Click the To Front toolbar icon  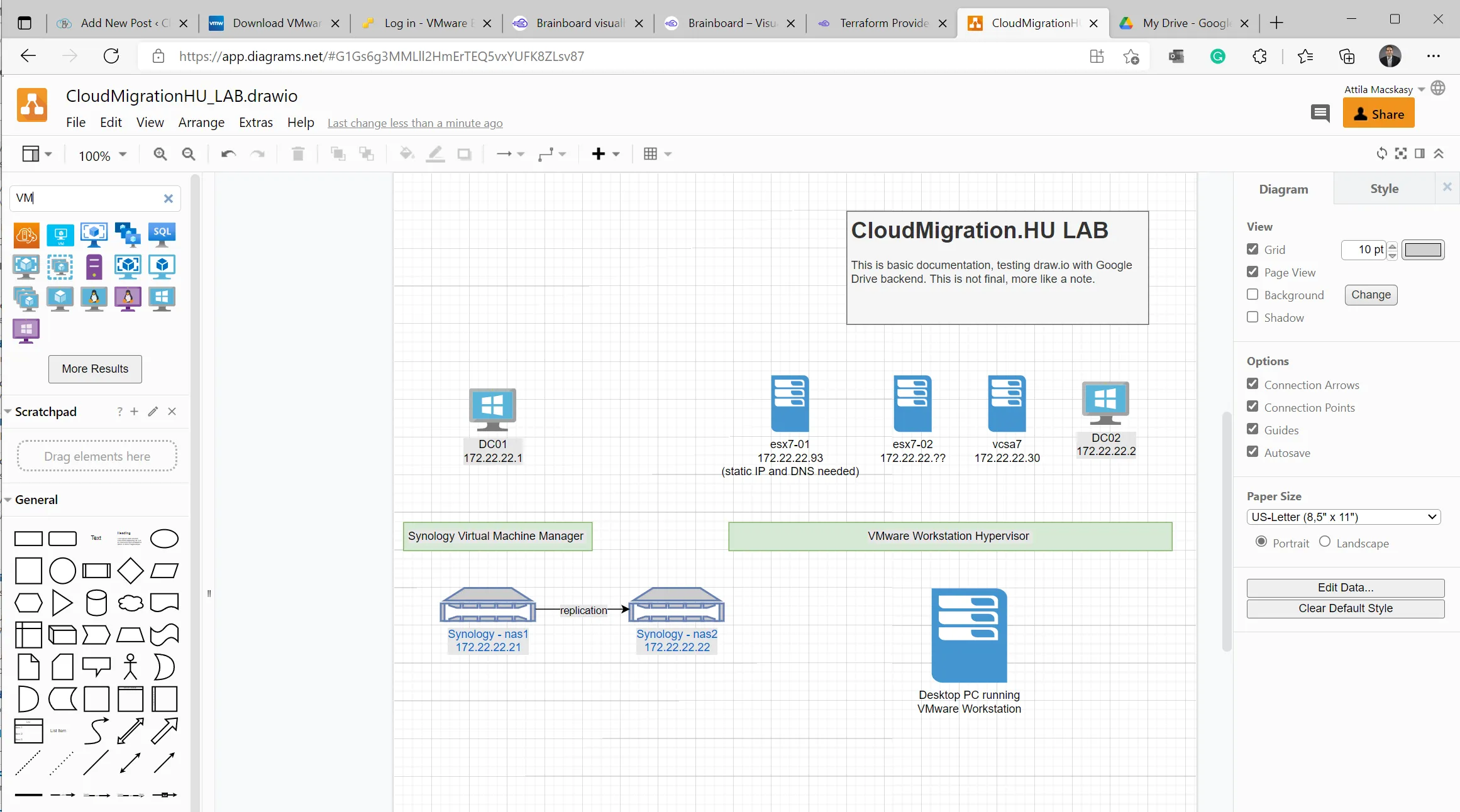click(x=338, y=154)
